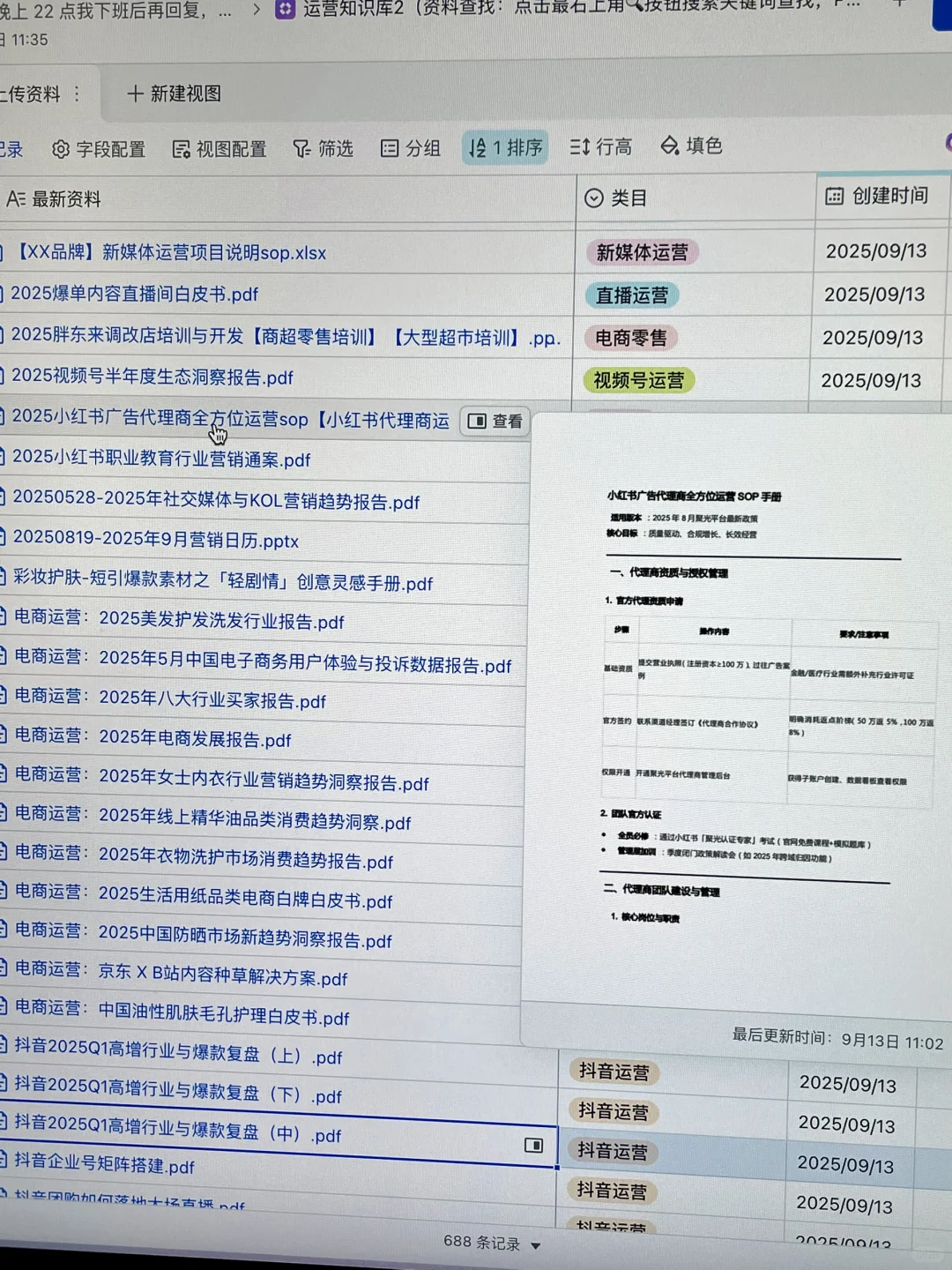
Task: Open 2025视频号半年度生态洞察报告.pdf
Action: (152, 377)
